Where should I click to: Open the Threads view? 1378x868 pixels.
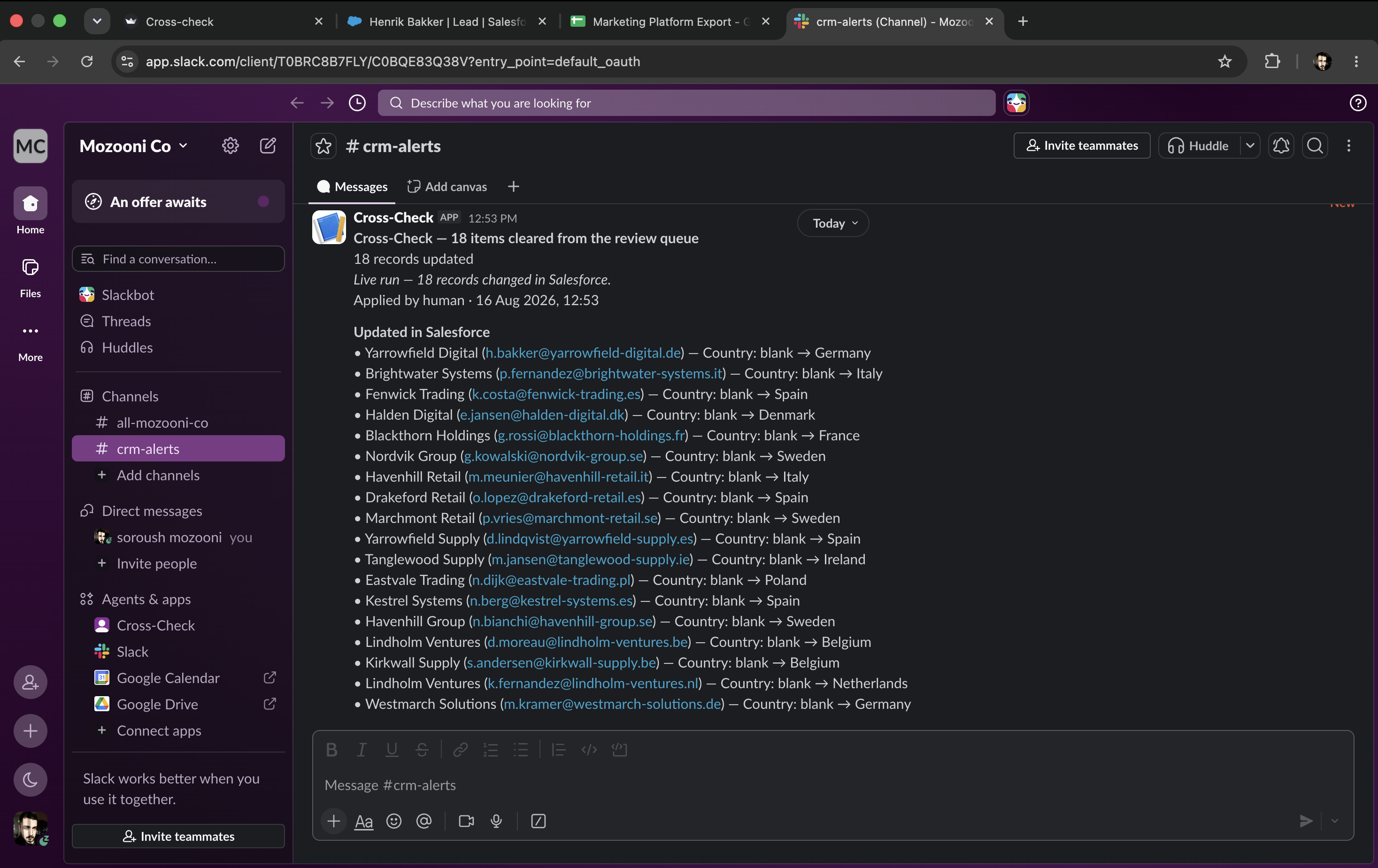click(x=178, y=321)
